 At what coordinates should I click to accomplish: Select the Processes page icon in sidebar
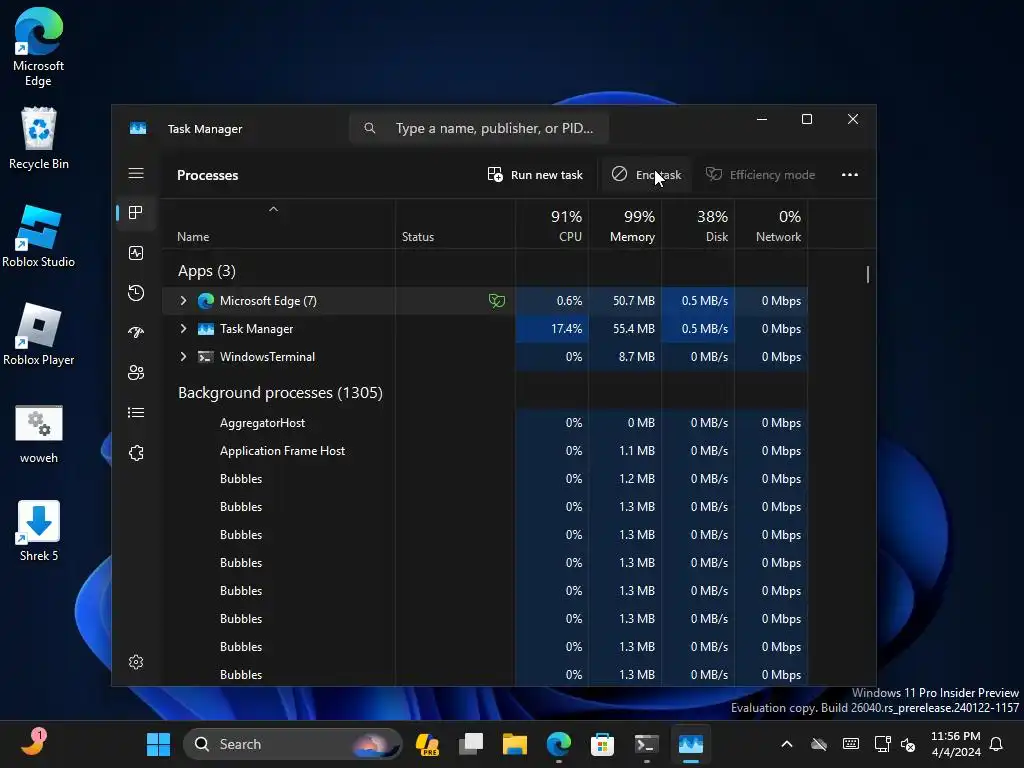[136, 212]
